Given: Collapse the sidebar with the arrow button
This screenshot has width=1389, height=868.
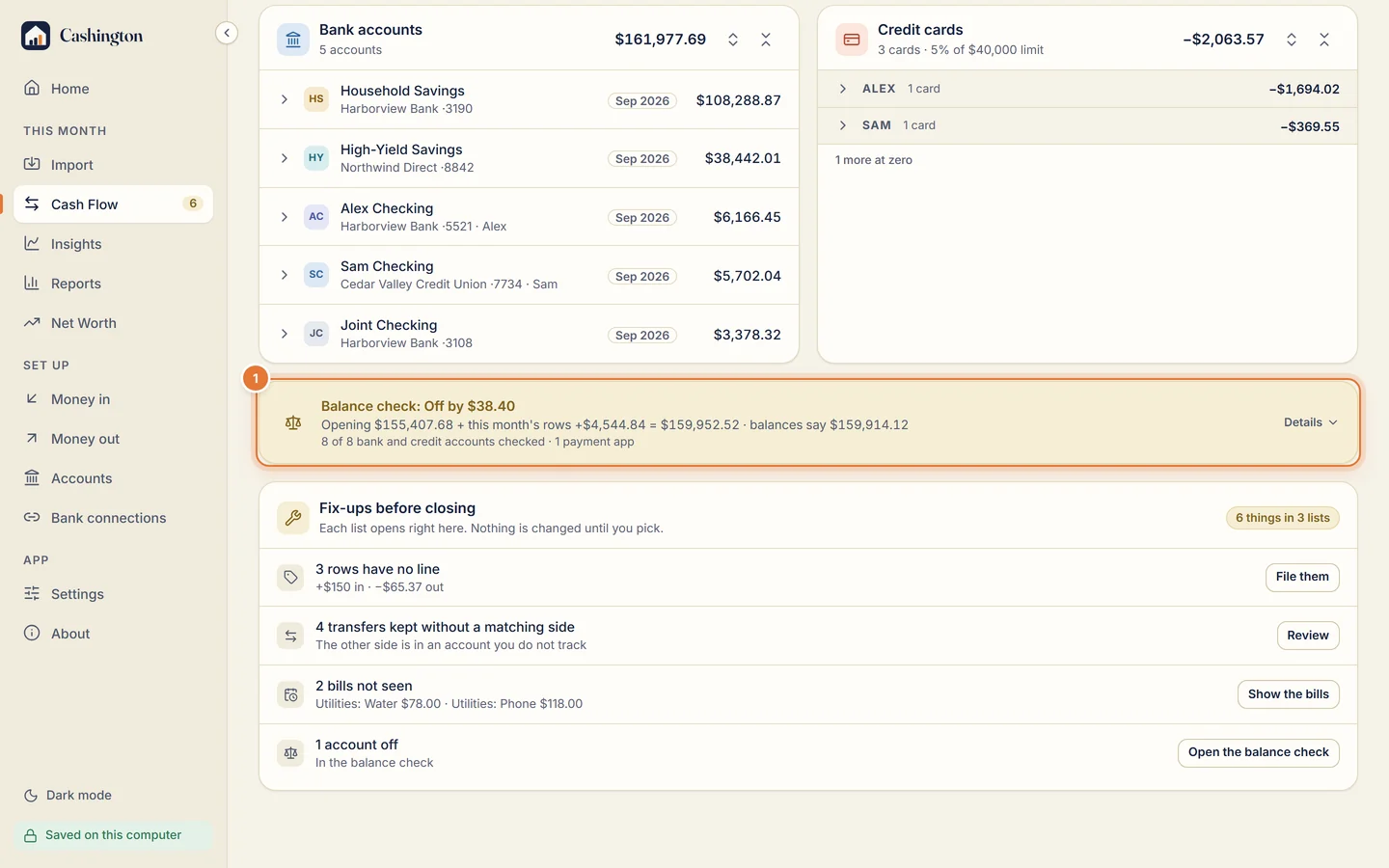Looking at the screenshot, I should tap(227, 33).
